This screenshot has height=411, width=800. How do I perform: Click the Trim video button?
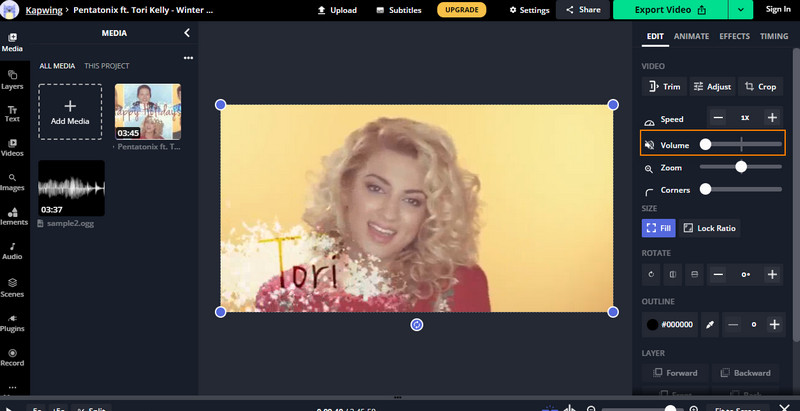click(664, 87)
